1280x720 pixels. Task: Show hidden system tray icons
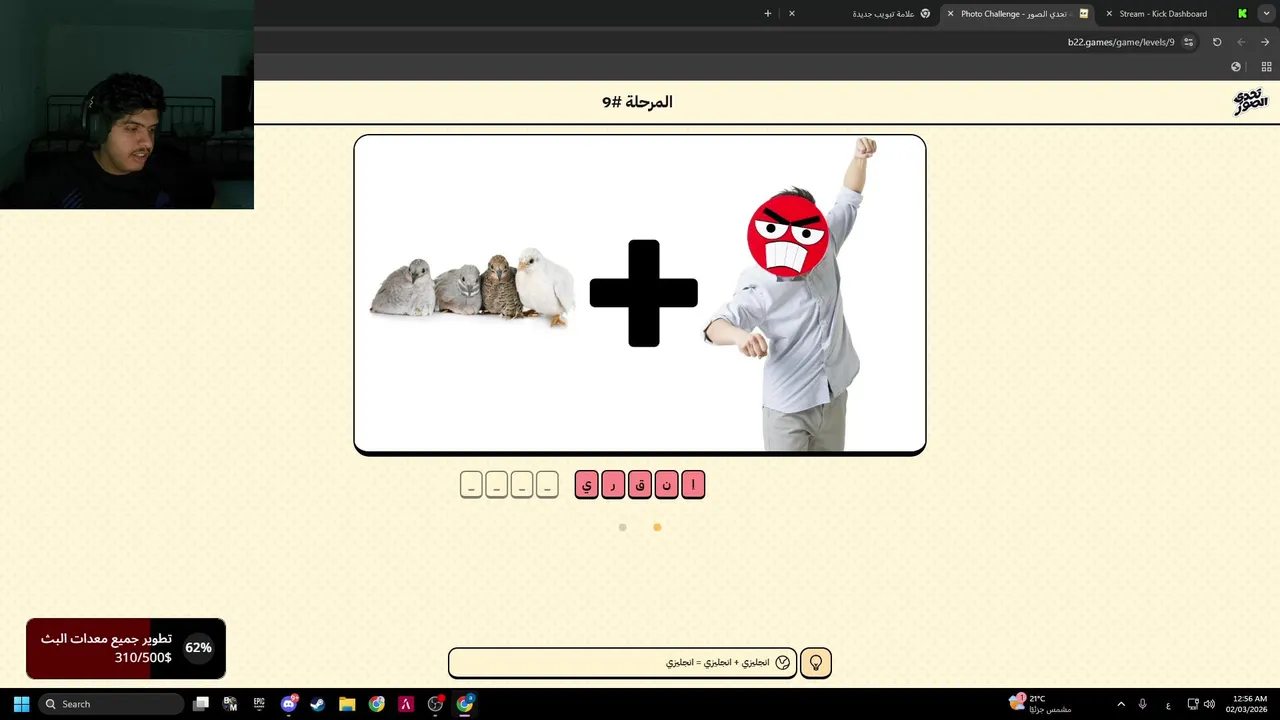tap(1121, 704)
